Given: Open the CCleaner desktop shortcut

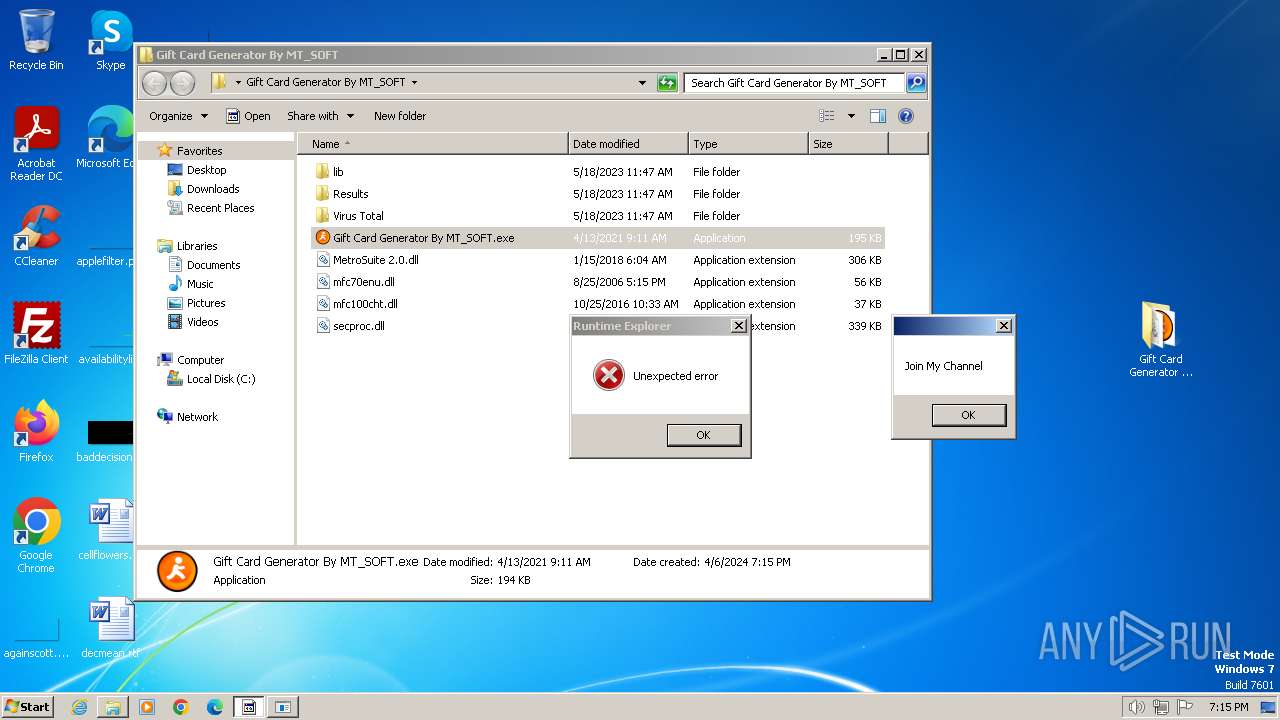Looking at the screenshot, I should [36, 236].
